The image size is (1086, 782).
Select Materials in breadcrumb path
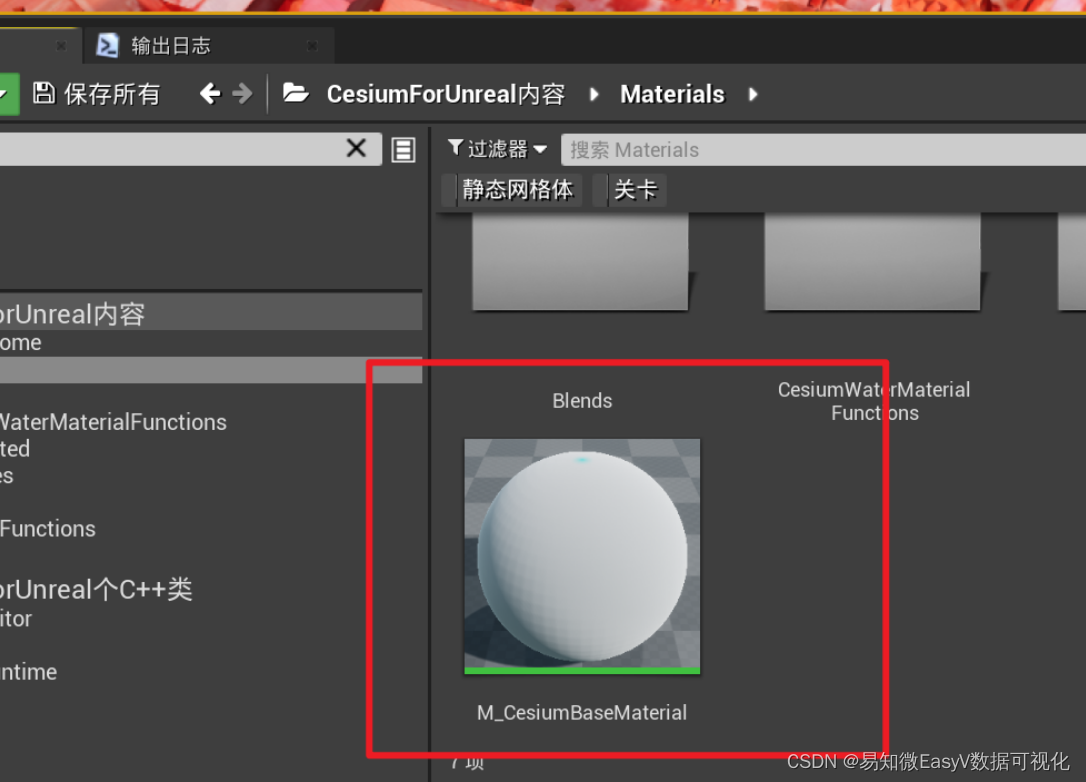point(672,94)
